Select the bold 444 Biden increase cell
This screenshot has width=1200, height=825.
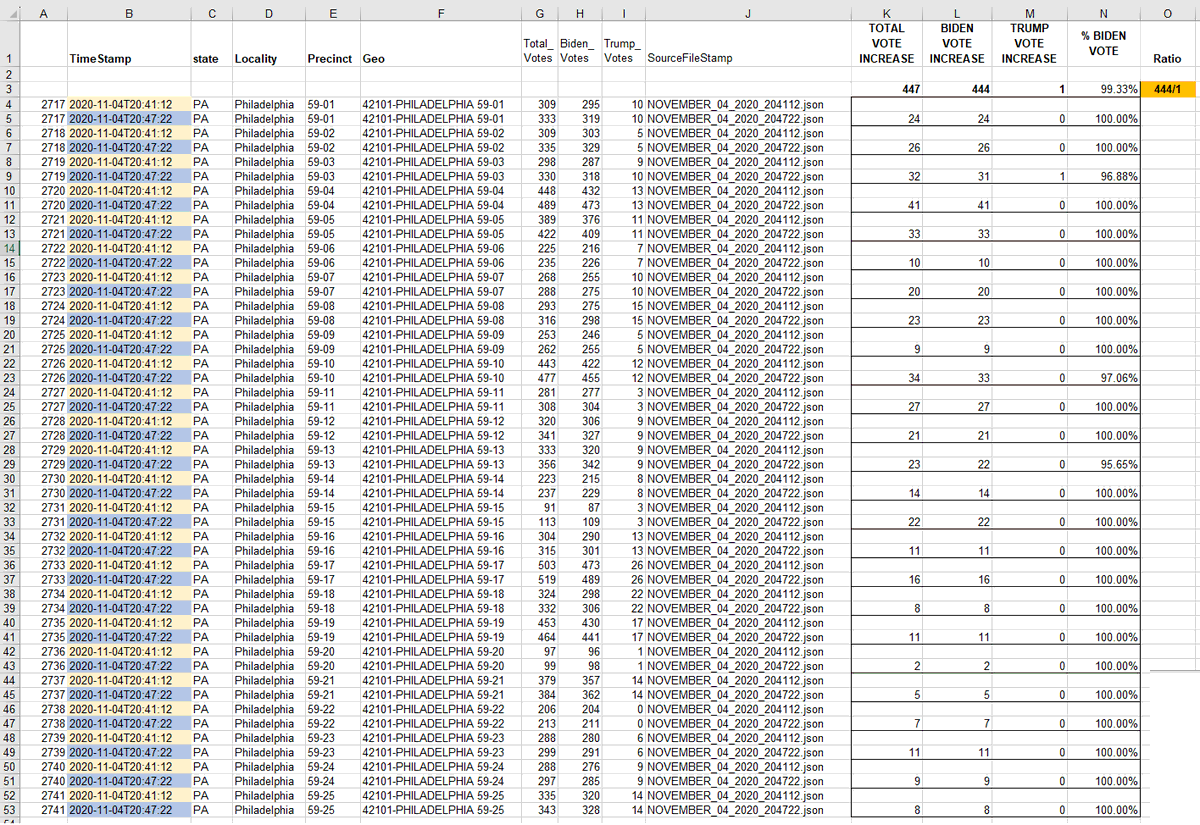coord(957,89)
